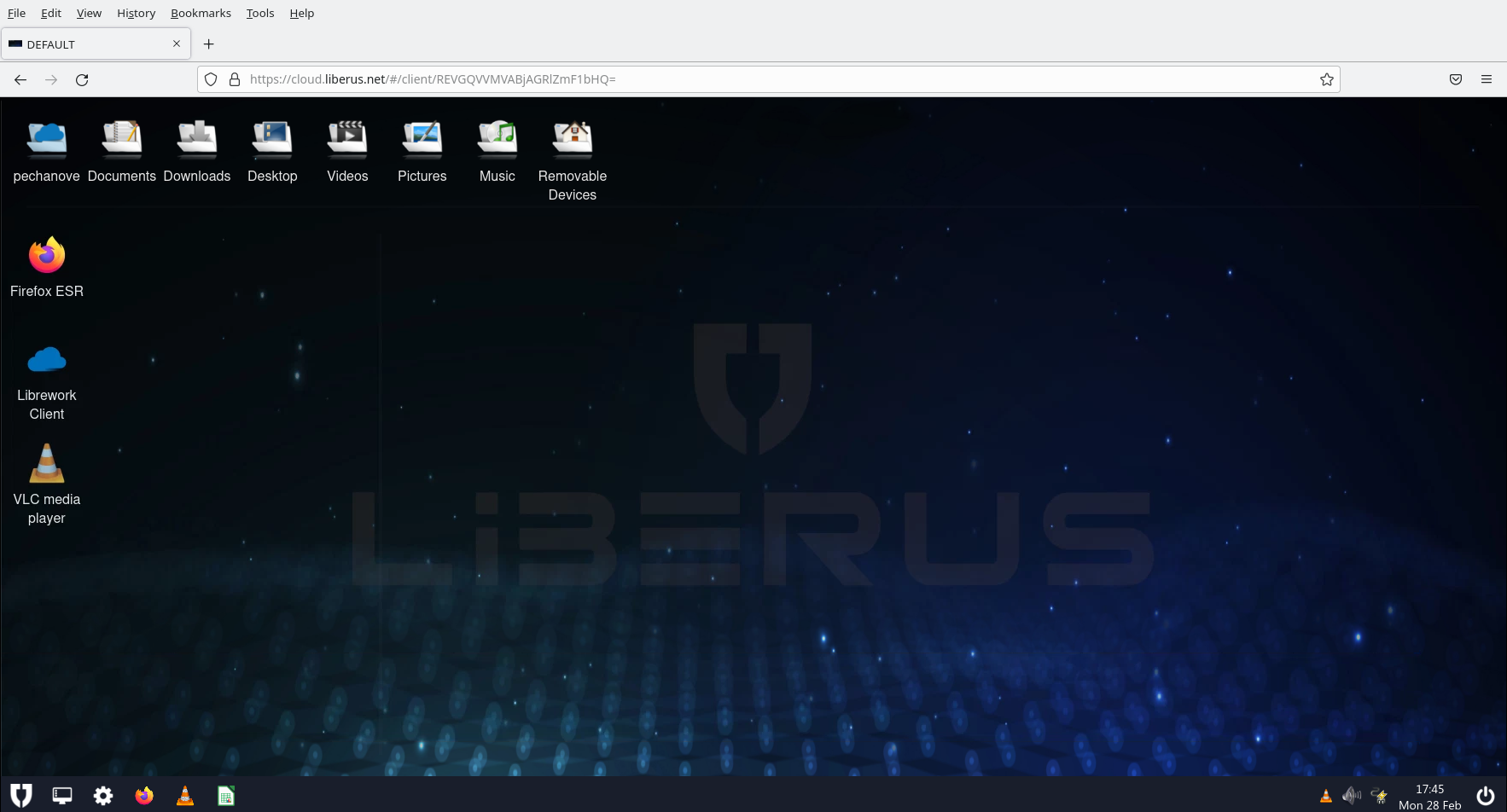Open the Tools menu
Viewport: 1507px width, 812px height.
pyautogui.click(x=260, y=13)
